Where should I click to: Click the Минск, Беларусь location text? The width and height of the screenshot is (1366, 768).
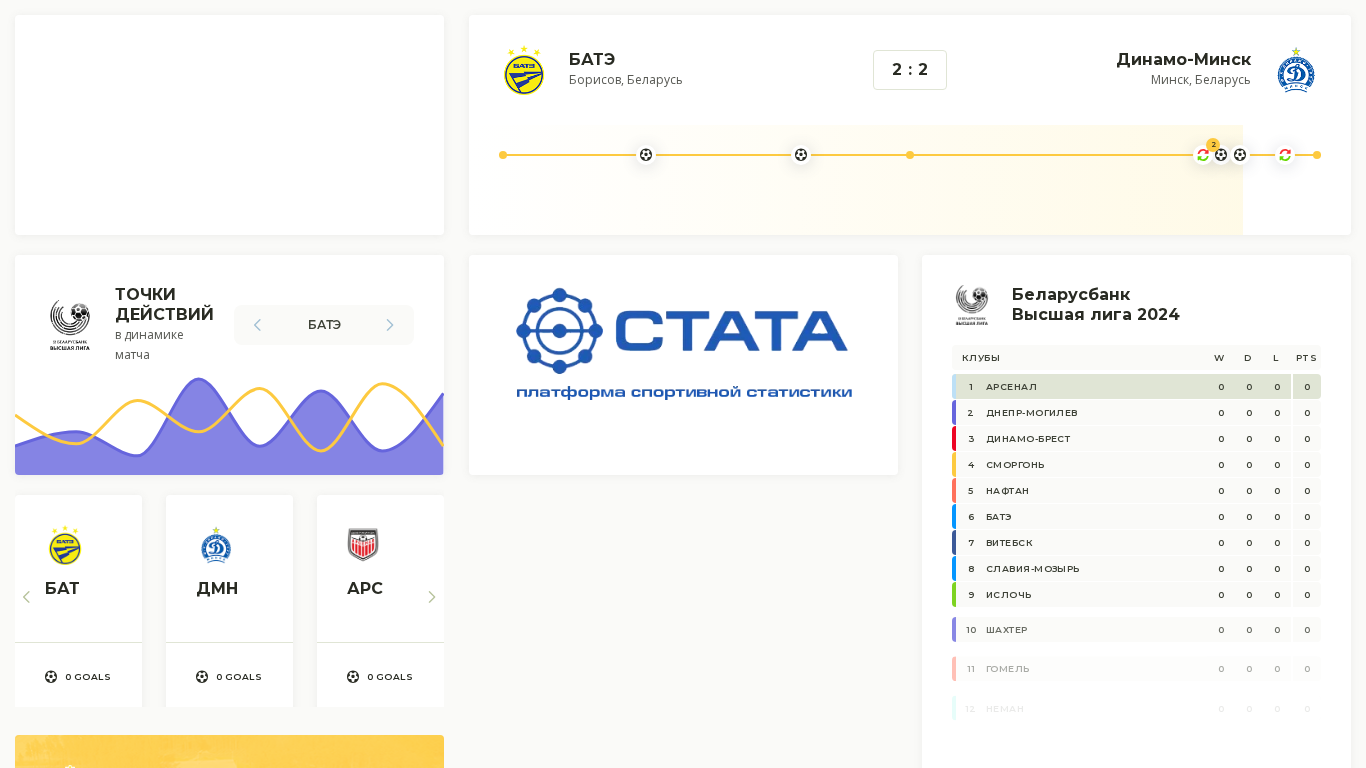point(1201,80)
